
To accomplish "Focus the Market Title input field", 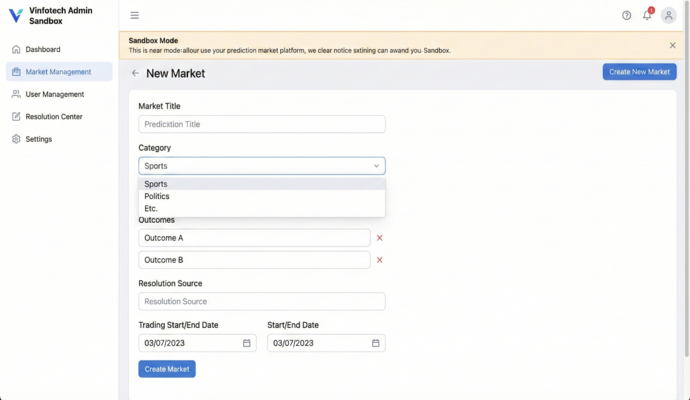I will [261, 124].
